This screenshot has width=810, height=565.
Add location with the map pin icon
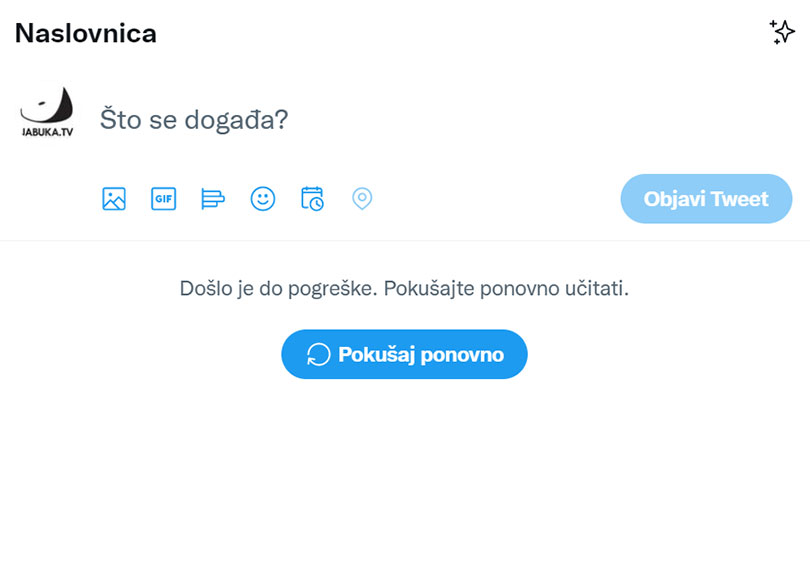362,199
